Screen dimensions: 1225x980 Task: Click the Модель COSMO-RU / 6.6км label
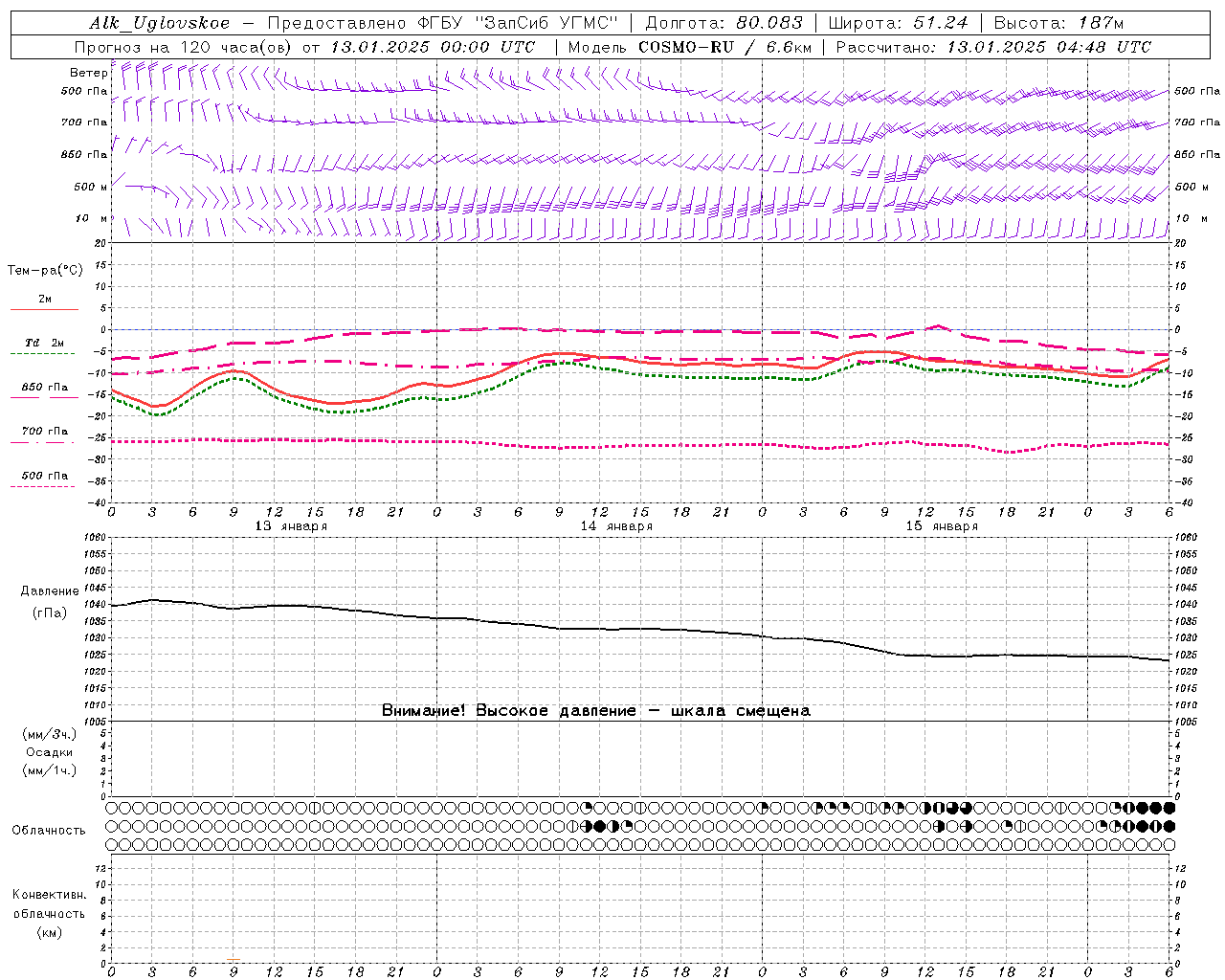point(689,47)
